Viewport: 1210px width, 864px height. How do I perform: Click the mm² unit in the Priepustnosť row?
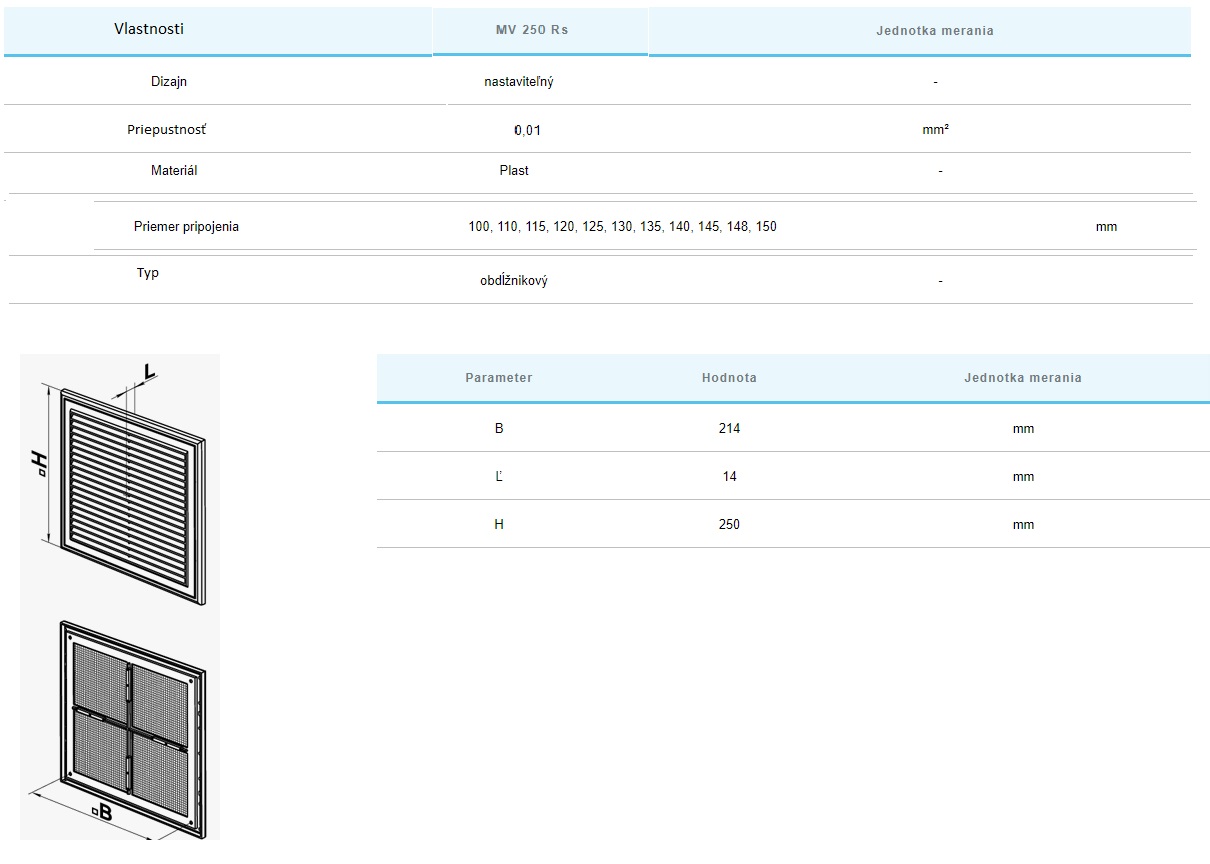pos(935,130)
